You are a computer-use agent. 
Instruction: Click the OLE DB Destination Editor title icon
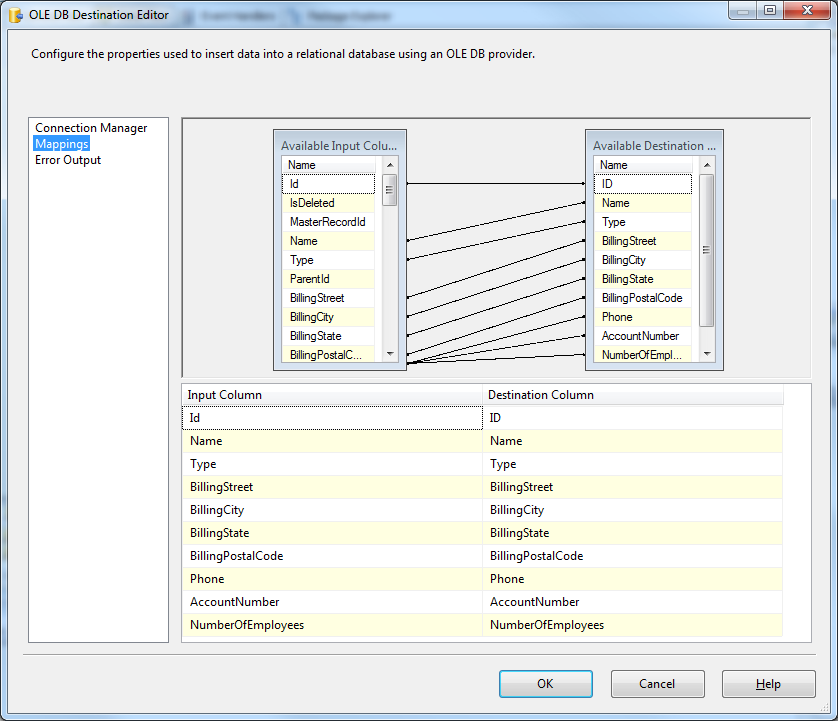pos(16,15)
